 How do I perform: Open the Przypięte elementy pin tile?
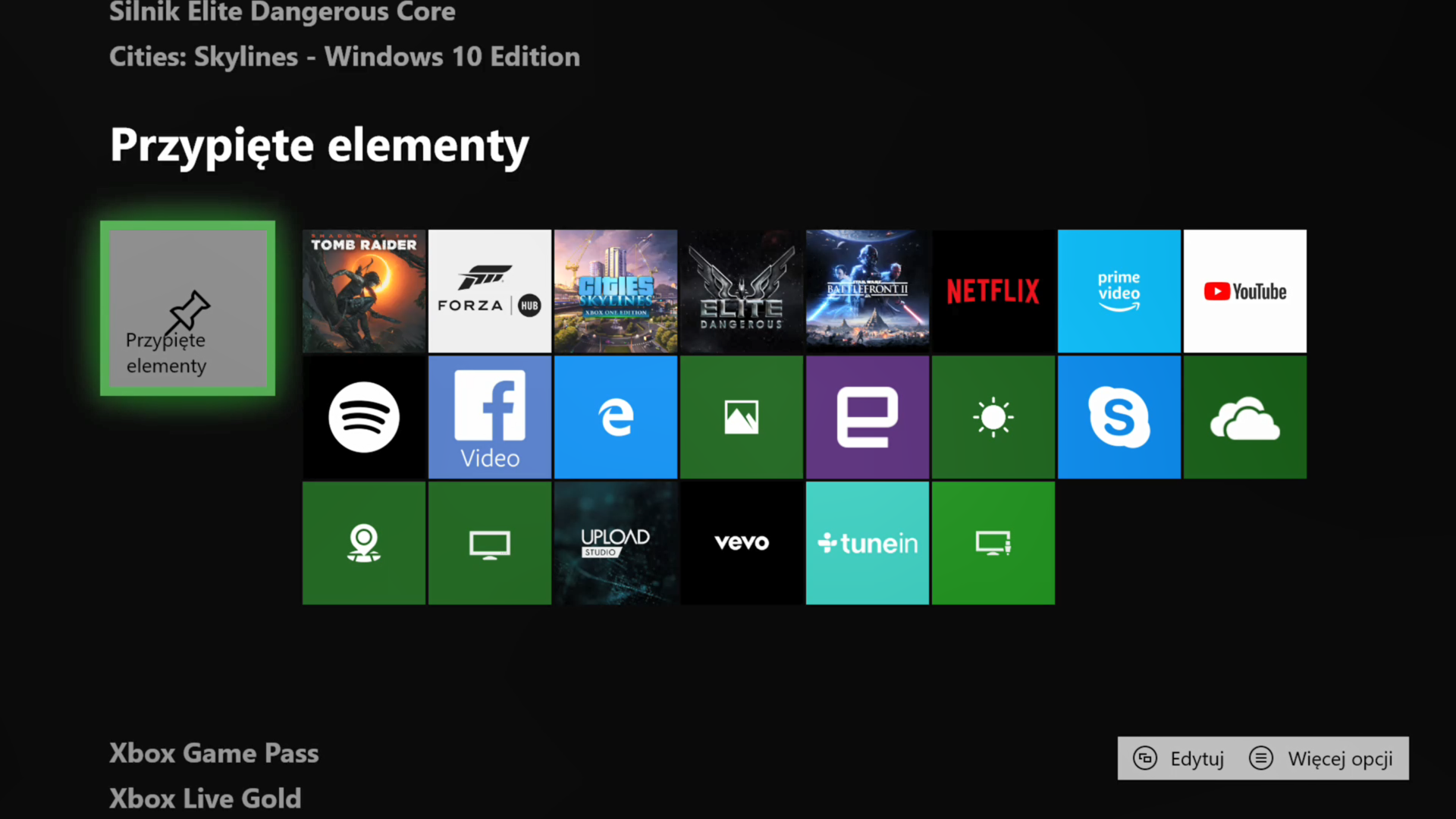[187, 308]
